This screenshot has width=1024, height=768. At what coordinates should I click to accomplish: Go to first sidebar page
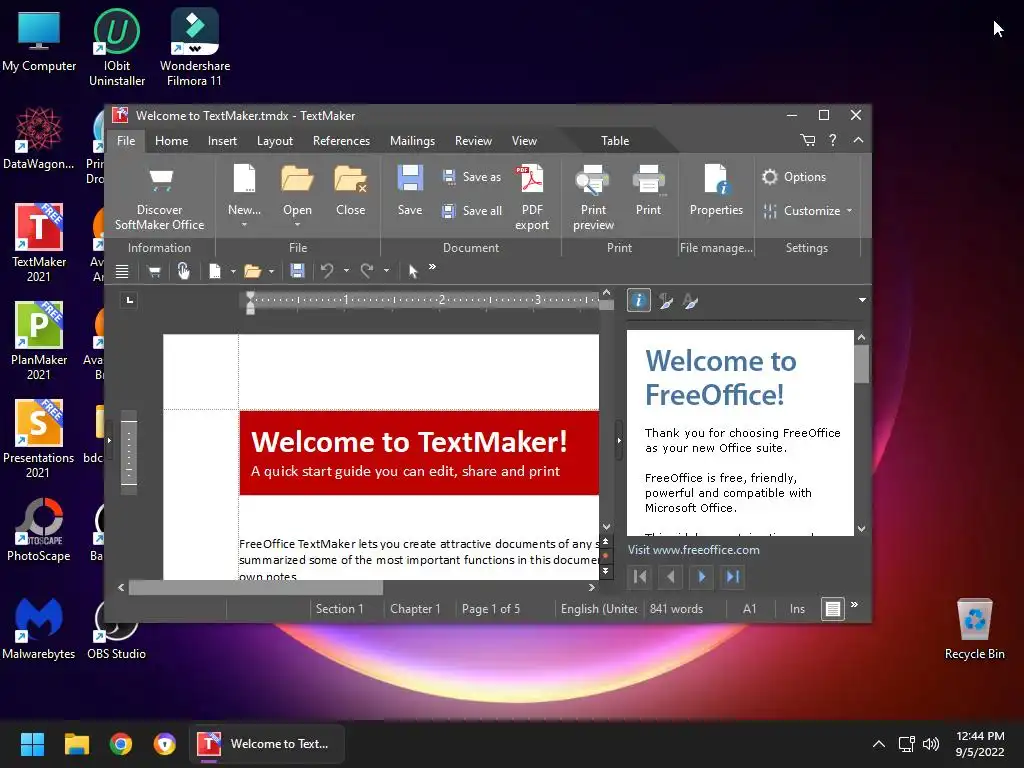click(640, 577)
